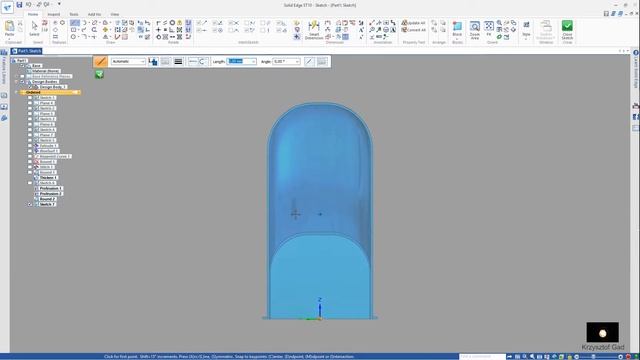Switch to the Add-Ins ribbon tab
The width and height of the screenshot is (640, 360).
pyautogui.click(x=94, y=14)
